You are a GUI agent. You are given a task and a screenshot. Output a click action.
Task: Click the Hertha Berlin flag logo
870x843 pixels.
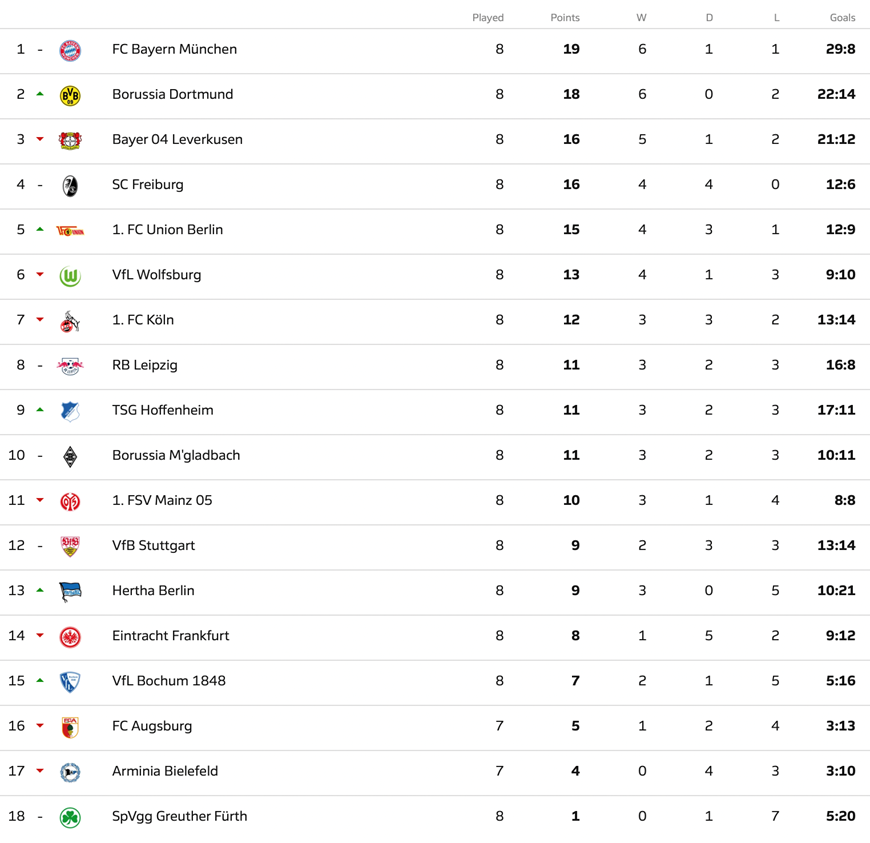pos(70,592)
